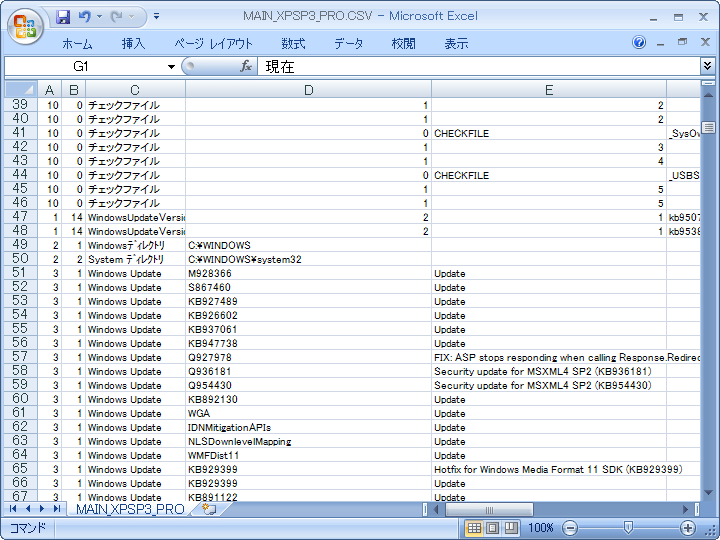
Task: Go to the データ tab
Action: pyautogui.click(x=349, y=44)
